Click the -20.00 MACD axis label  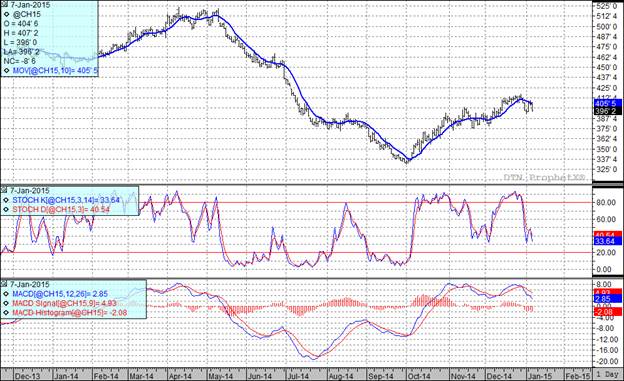(x=606, y=361)
